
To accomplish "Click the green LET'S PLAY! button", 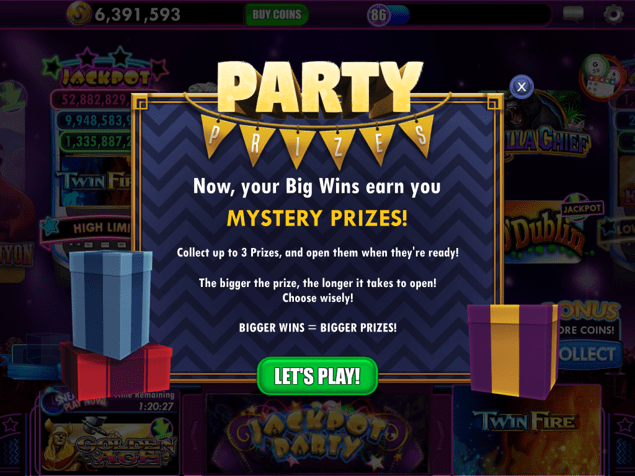I will (x=318, y=376).
